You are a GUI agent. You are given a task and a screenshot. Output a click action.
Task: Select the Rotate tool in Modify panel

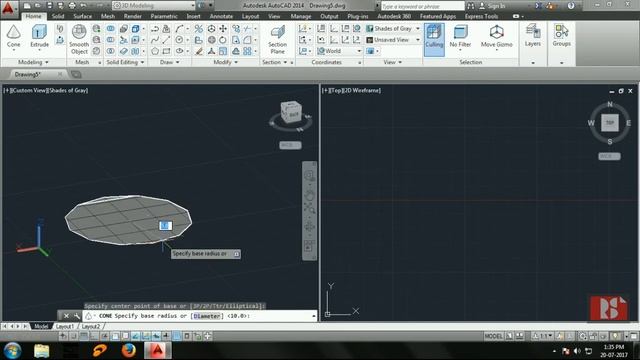point(223,40)
